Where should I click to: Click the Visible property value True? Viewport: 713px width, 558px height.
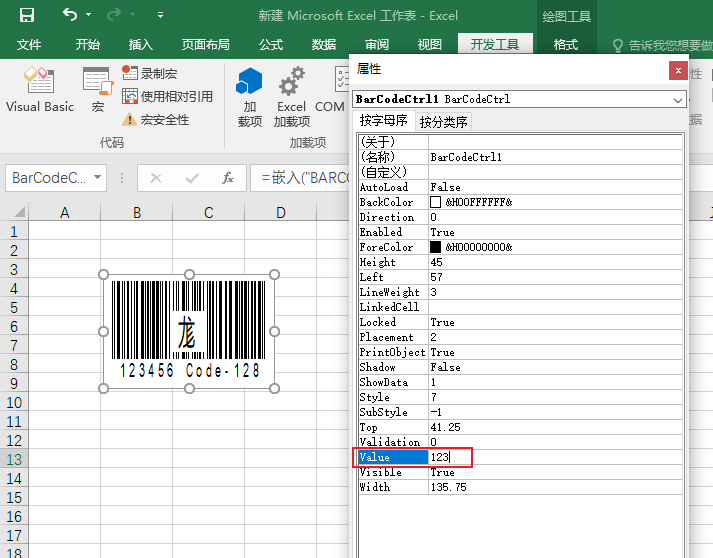click(442, 472)
